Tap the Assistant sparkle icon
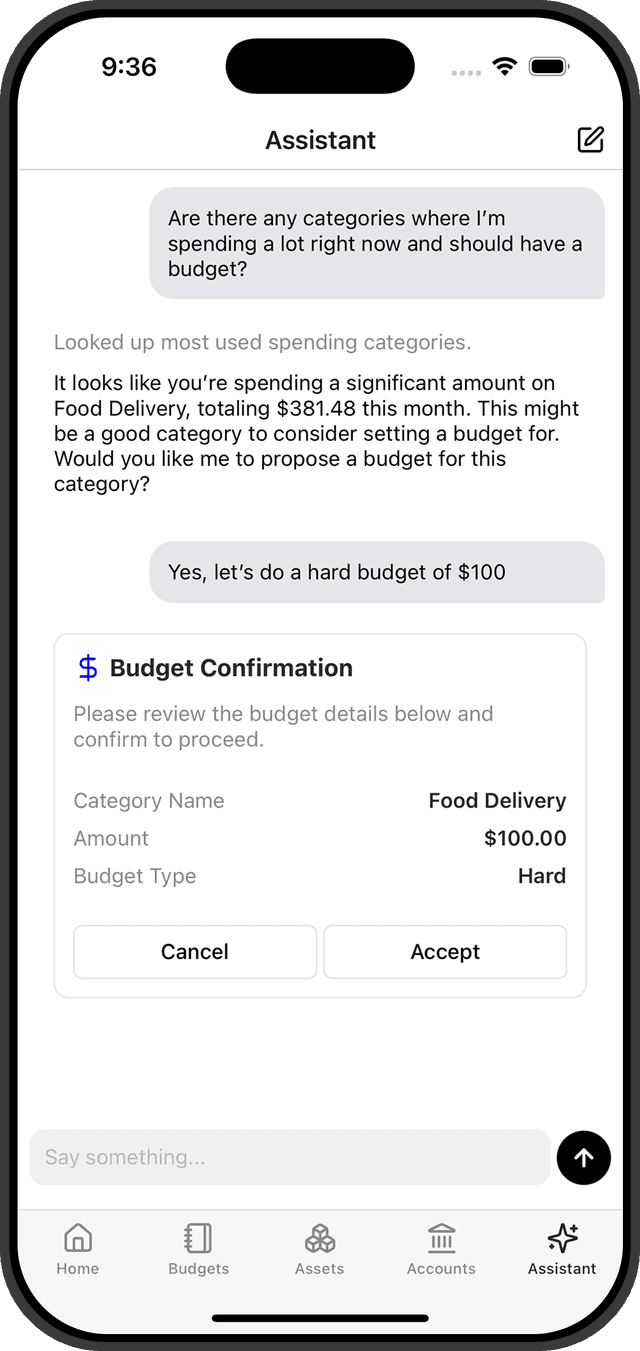 561,1237
